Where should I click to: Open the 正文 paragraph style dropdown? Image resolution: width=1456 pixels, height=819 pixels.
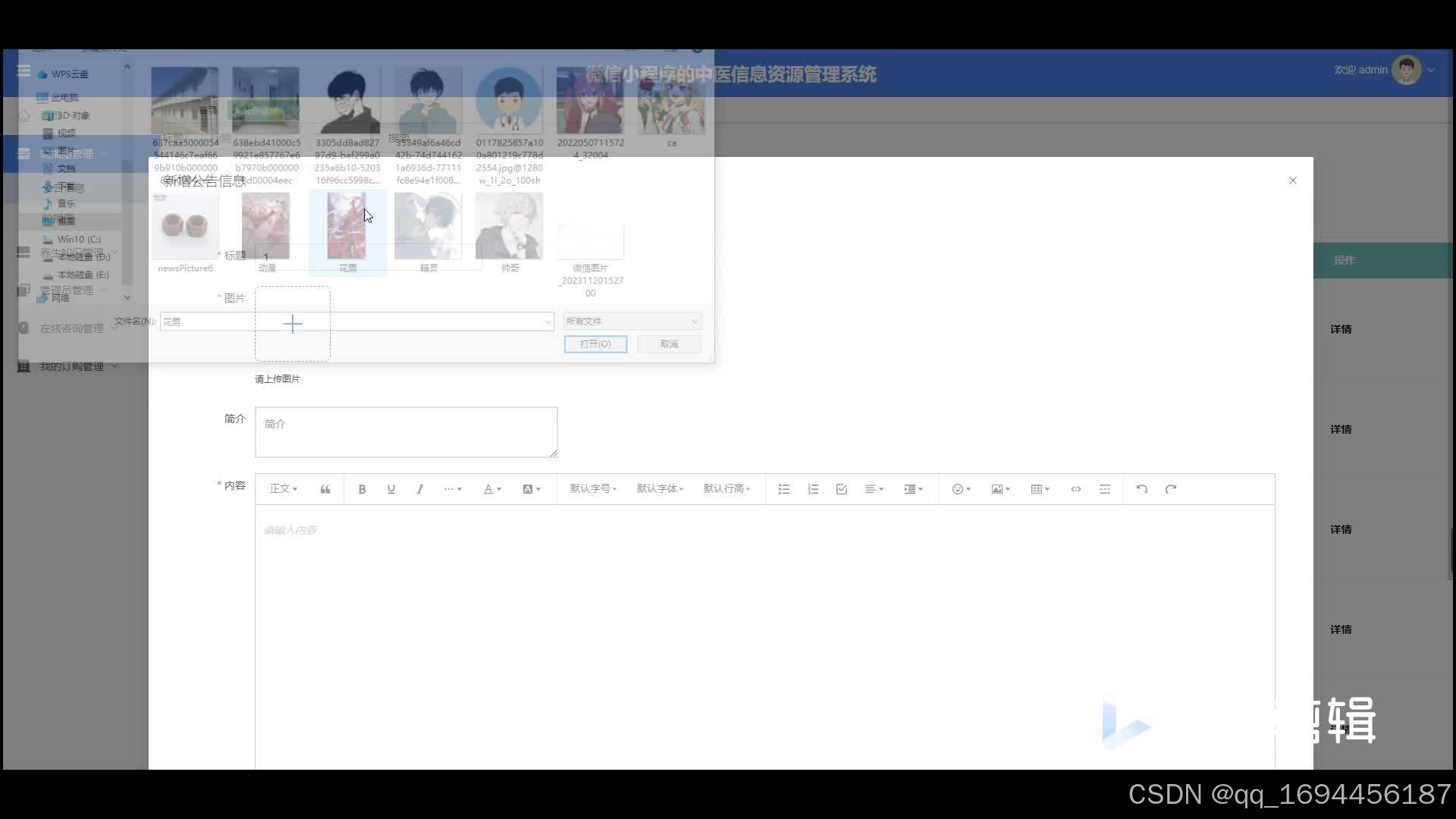point(284,489)
